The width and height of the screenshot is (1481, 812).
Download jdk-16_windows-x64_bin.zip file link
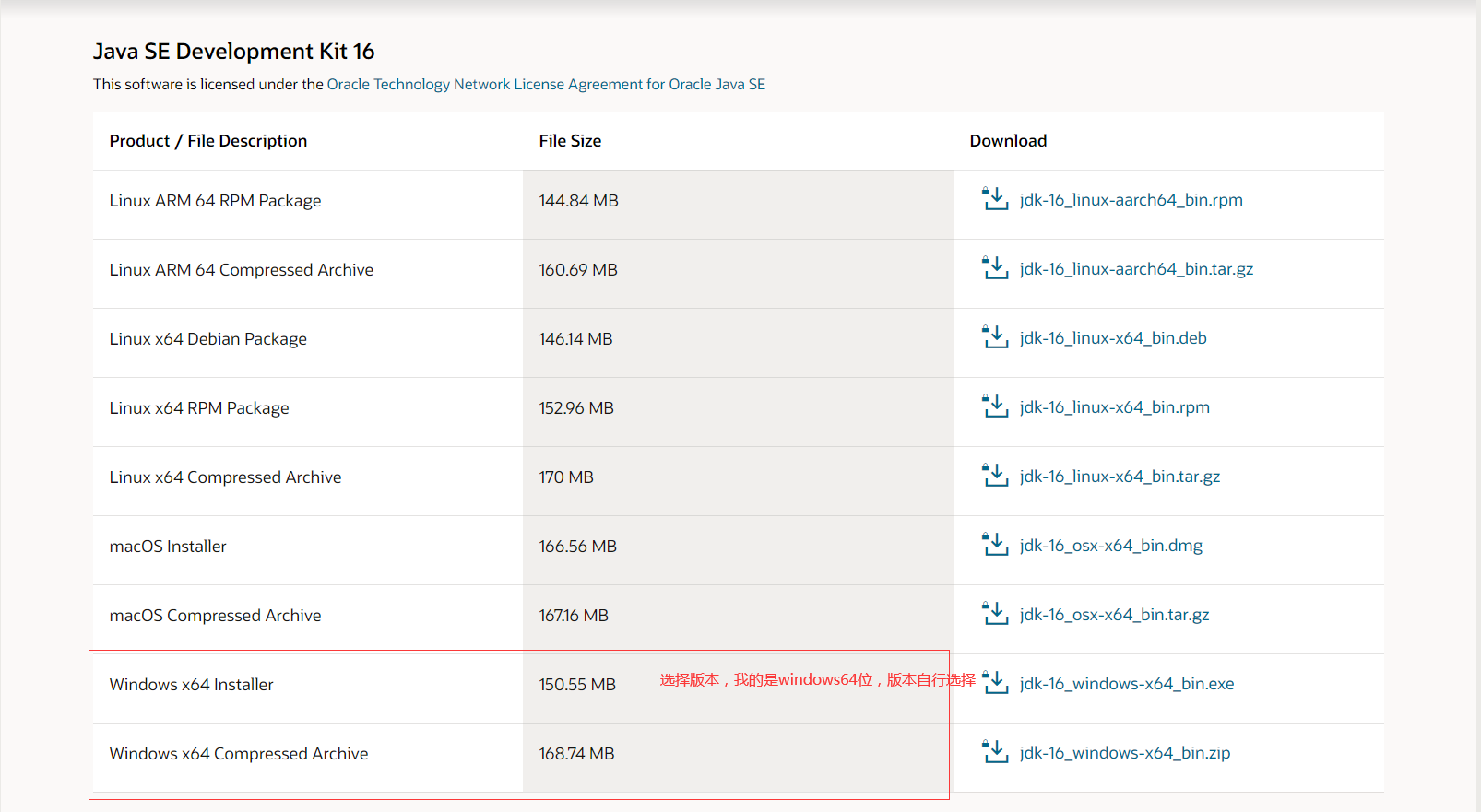(1125, 753)
